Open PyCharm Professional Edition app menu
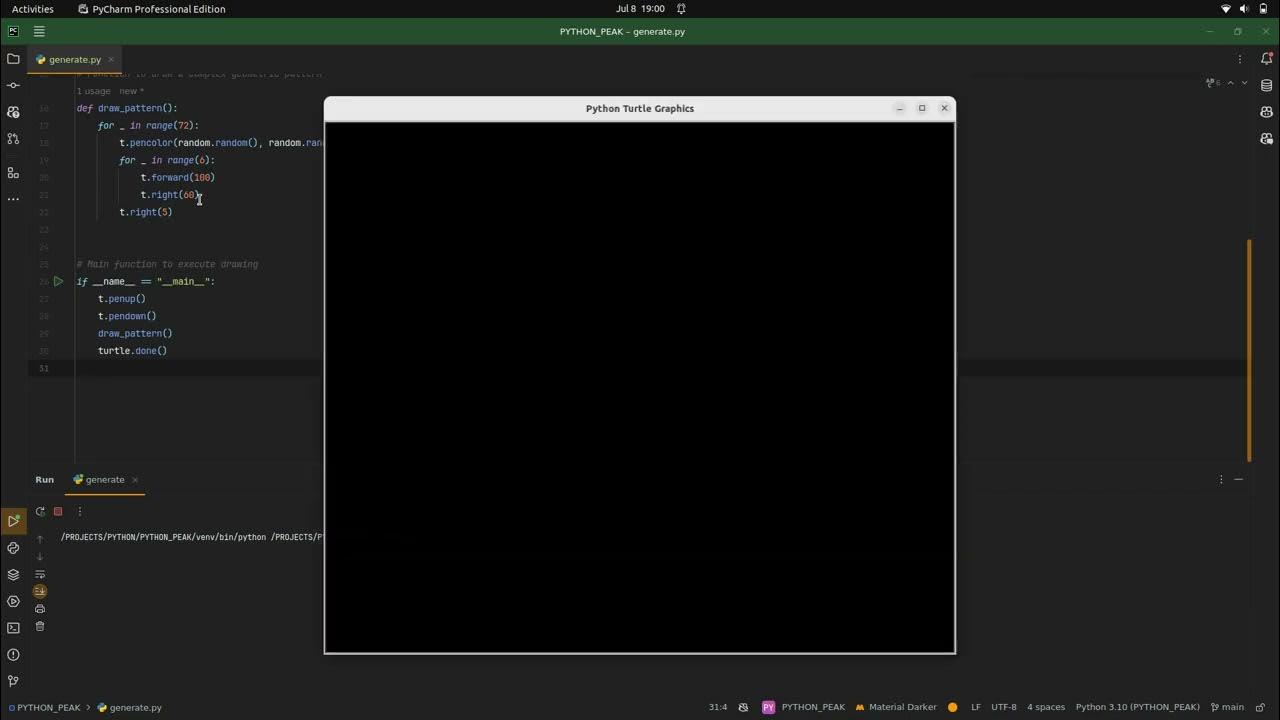 tap(152, 9)
